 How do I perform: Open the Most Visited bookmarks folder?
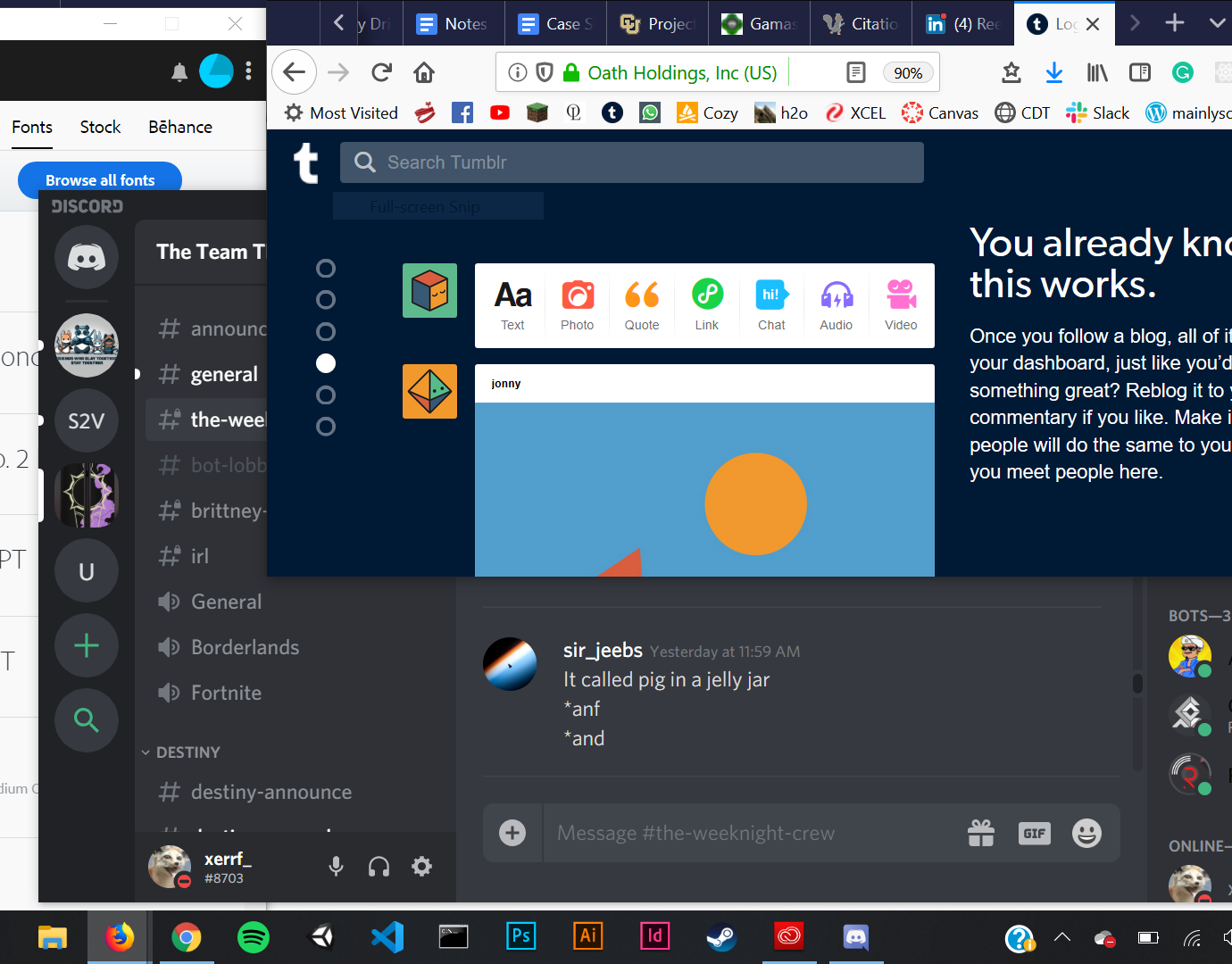click(341, 112)
